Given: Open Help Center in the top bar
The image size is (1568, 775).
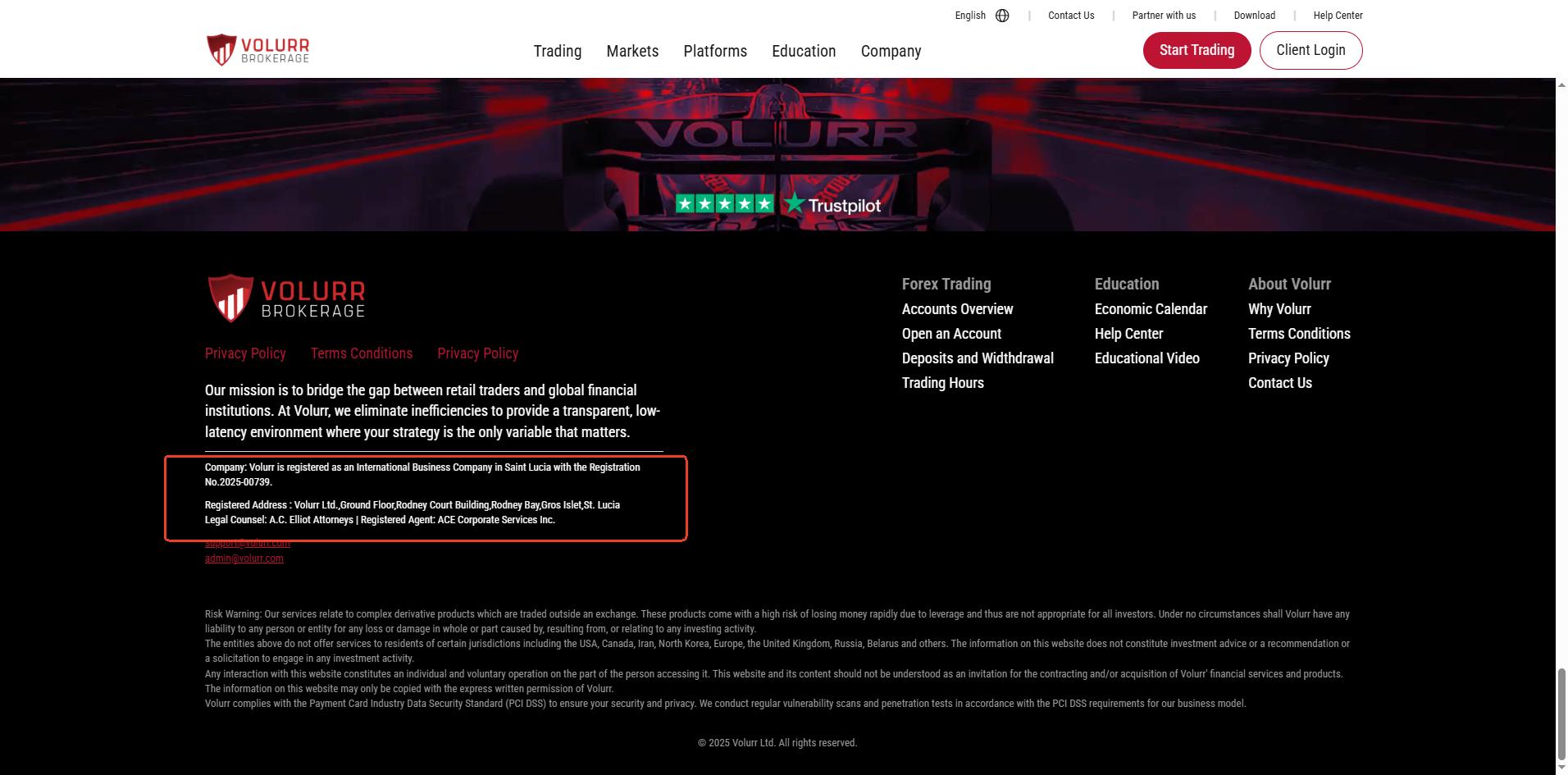Looking at the screenshot, I should point(1338,16).
